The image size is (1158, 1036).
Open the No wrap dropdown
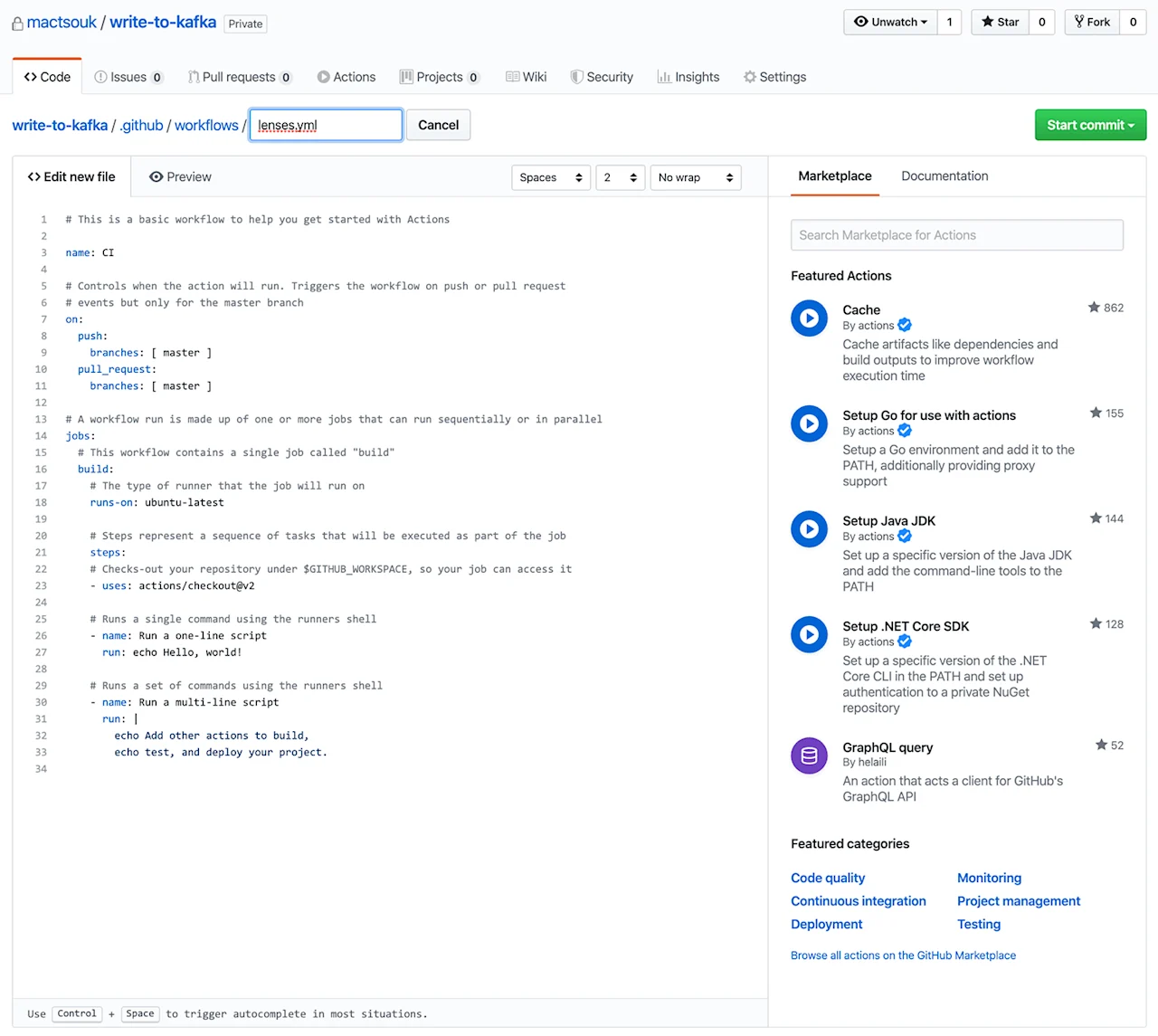click(695, 177)
